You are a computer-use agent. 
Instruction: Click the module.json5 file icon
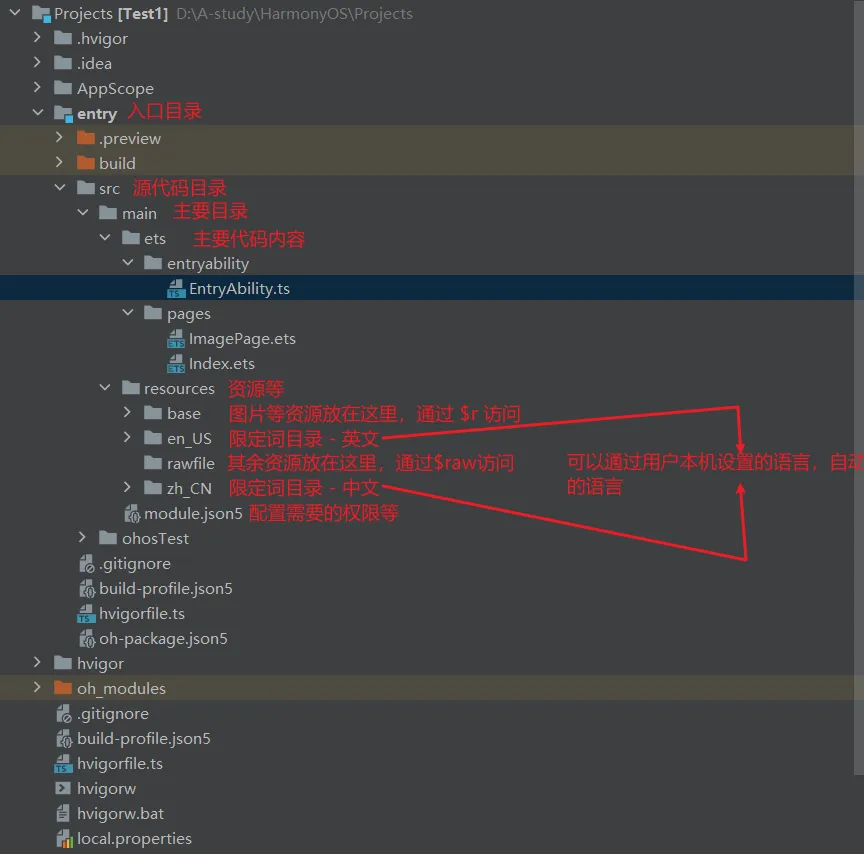coord(132,514)
